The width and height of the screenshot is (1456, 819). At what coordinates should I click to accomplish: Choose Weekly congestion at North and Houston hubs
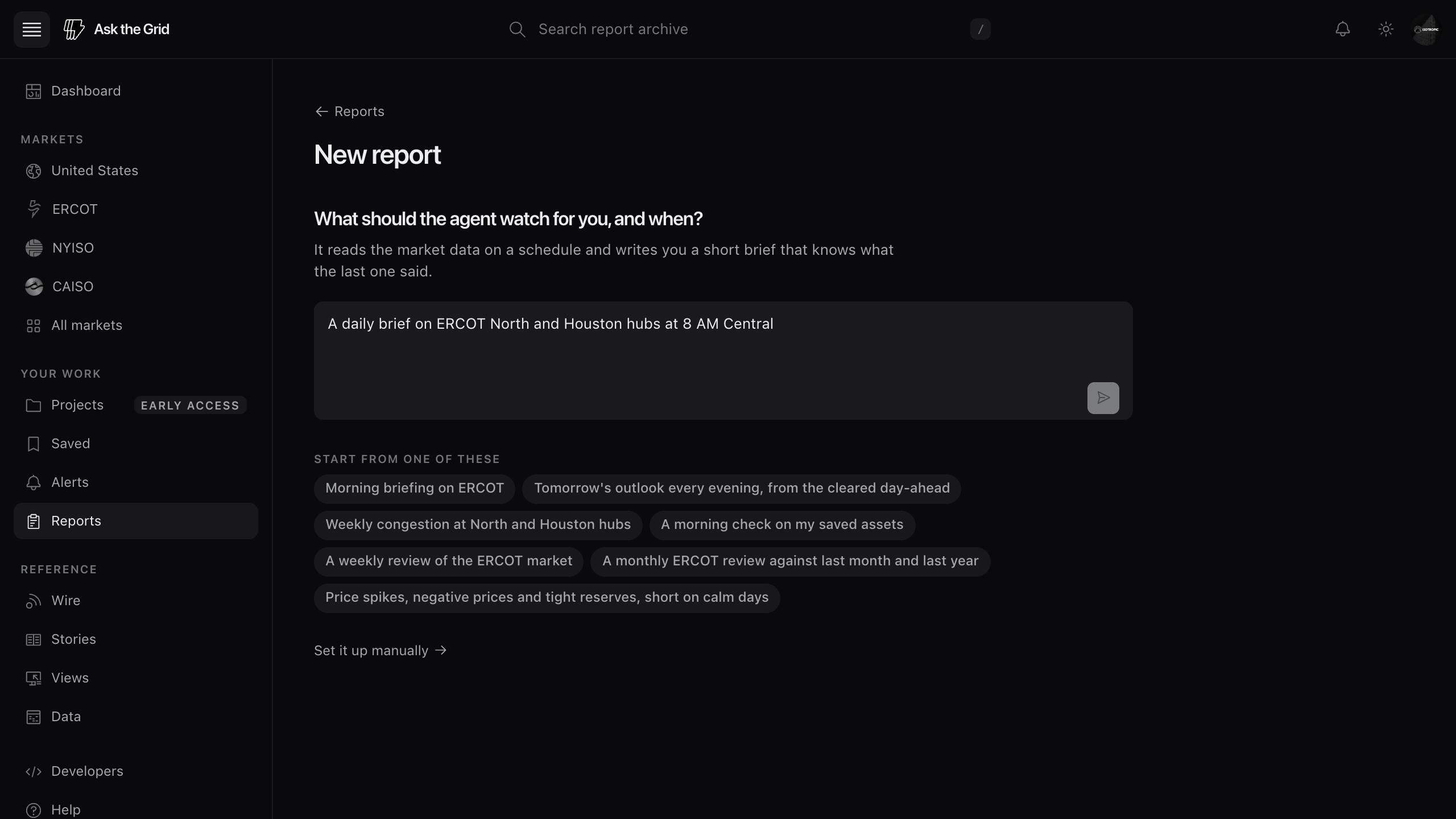478,525
